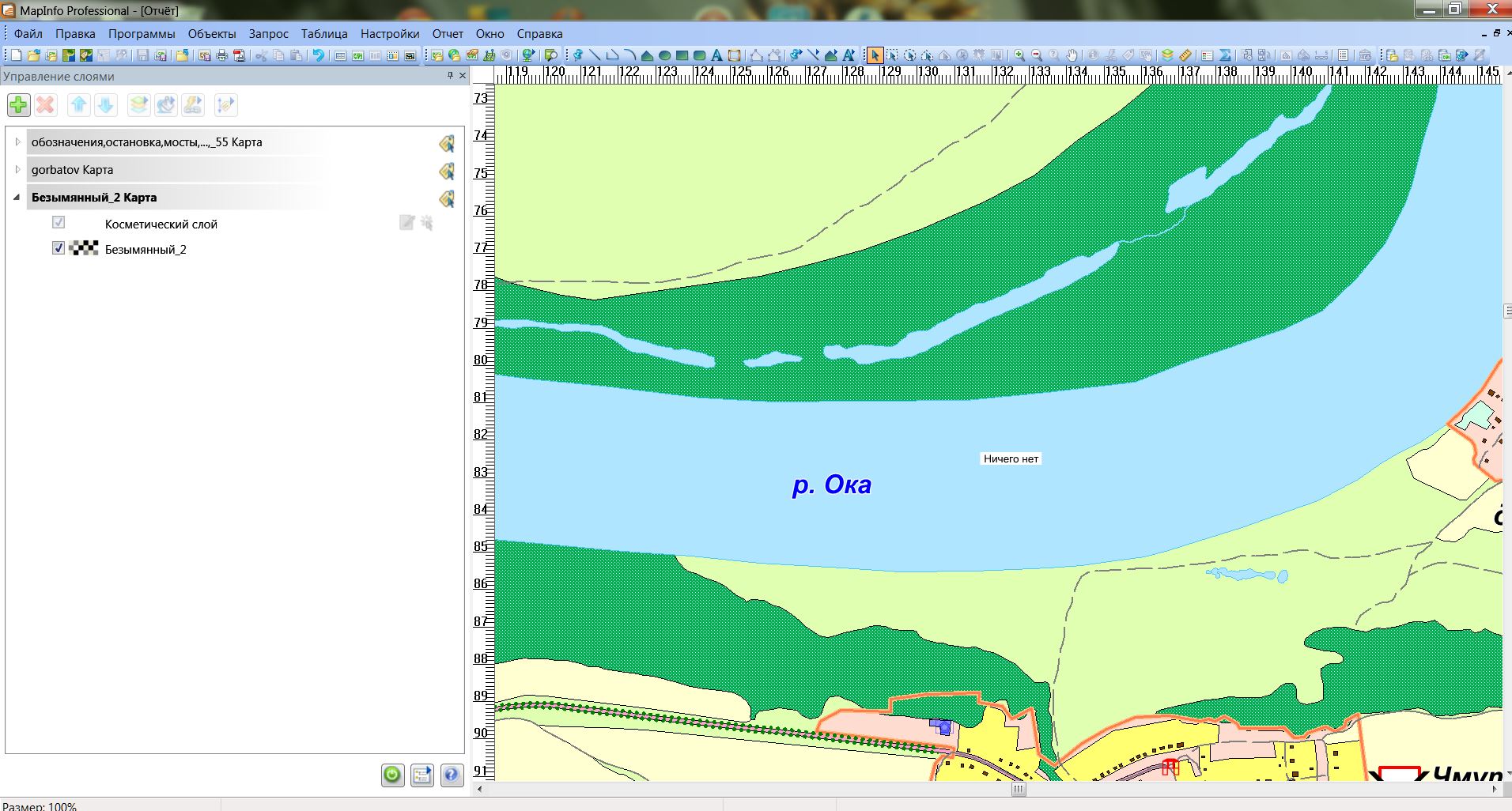The image size is (1512, 811).
Task: Uncheck visibility of Безымянный_2 layer
Action: pyautogui.click(x=59, y=248)
